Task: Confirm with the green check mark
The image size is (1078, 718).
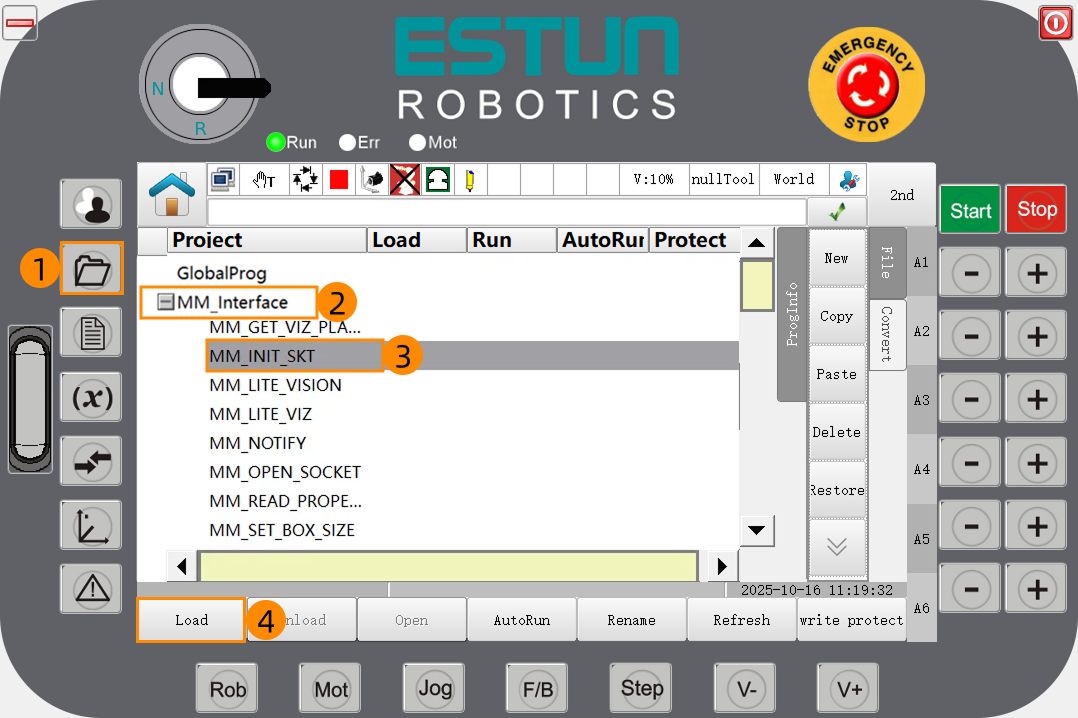Action: [837, 212]
